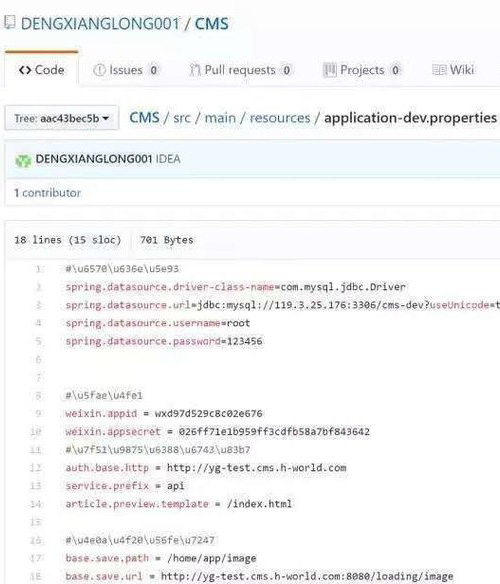This screenshot has height=584, width=500.
Task: Click the Projects board icon
Action: (330, 70)
